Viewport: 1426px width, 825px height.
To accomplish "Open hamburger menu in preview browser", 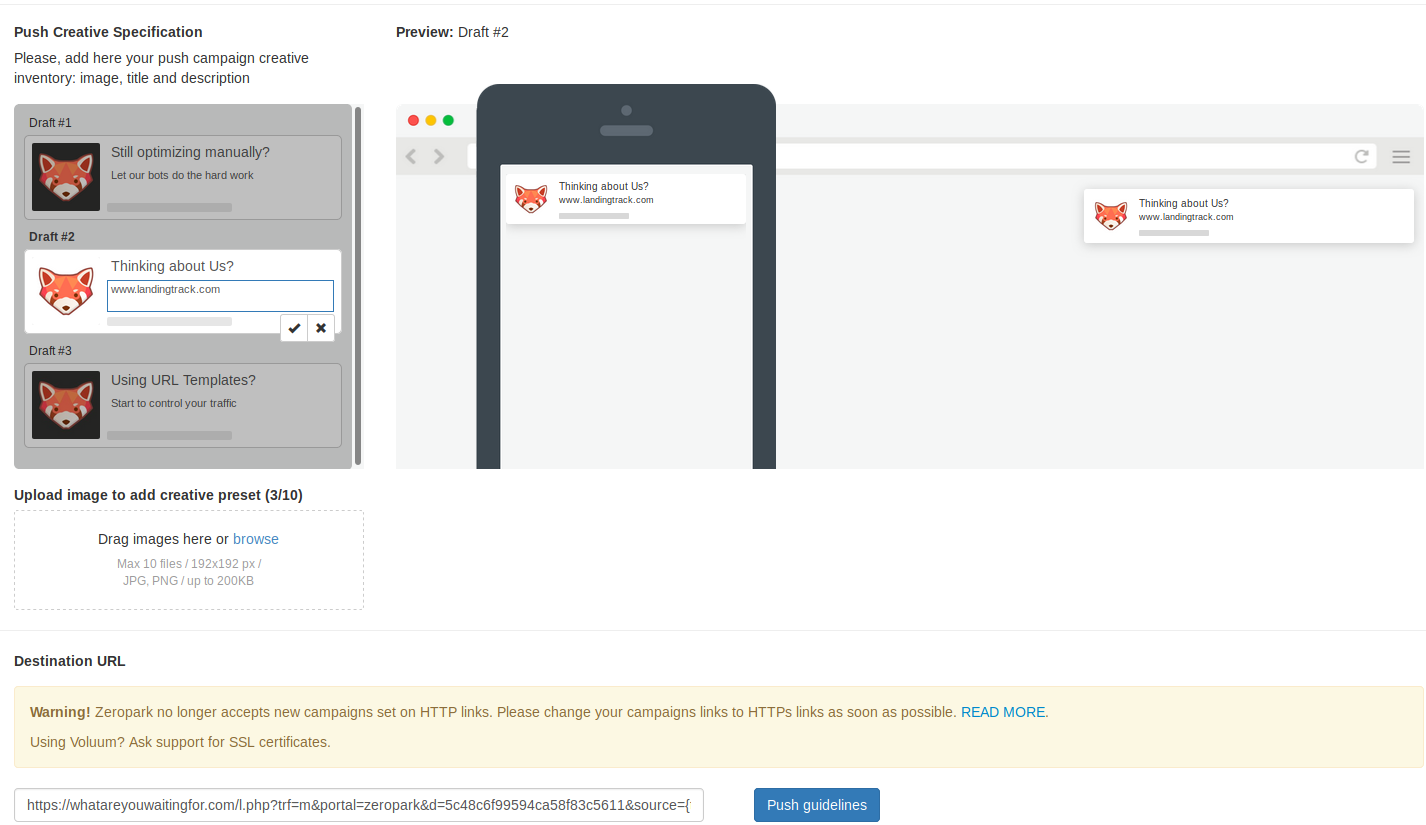I will tap(1401, 157).
